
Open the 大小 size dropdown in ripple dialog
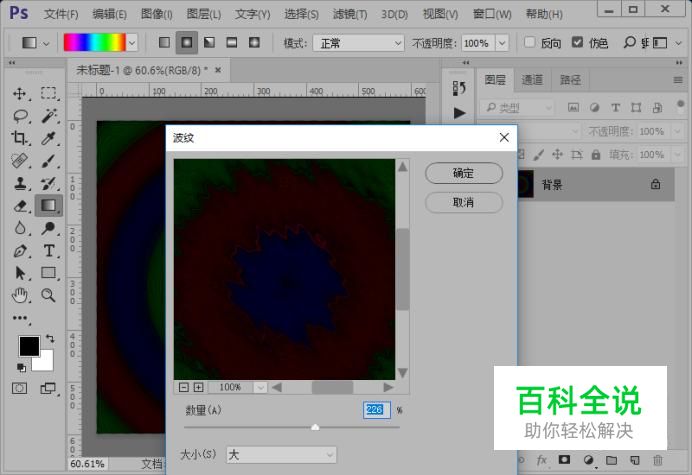click(x=281, y=455)
